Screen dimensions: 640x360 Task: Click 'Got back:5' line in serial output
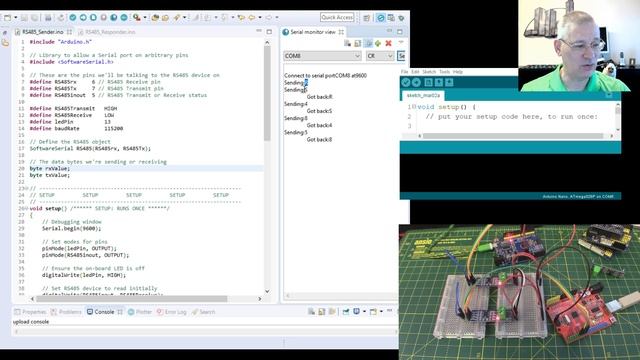319,111
